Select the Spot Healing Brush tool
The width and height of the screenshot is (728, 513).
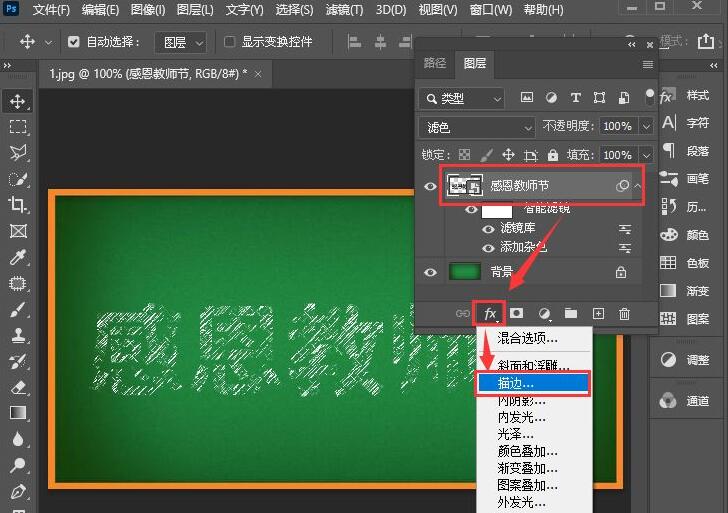point(18,283)
